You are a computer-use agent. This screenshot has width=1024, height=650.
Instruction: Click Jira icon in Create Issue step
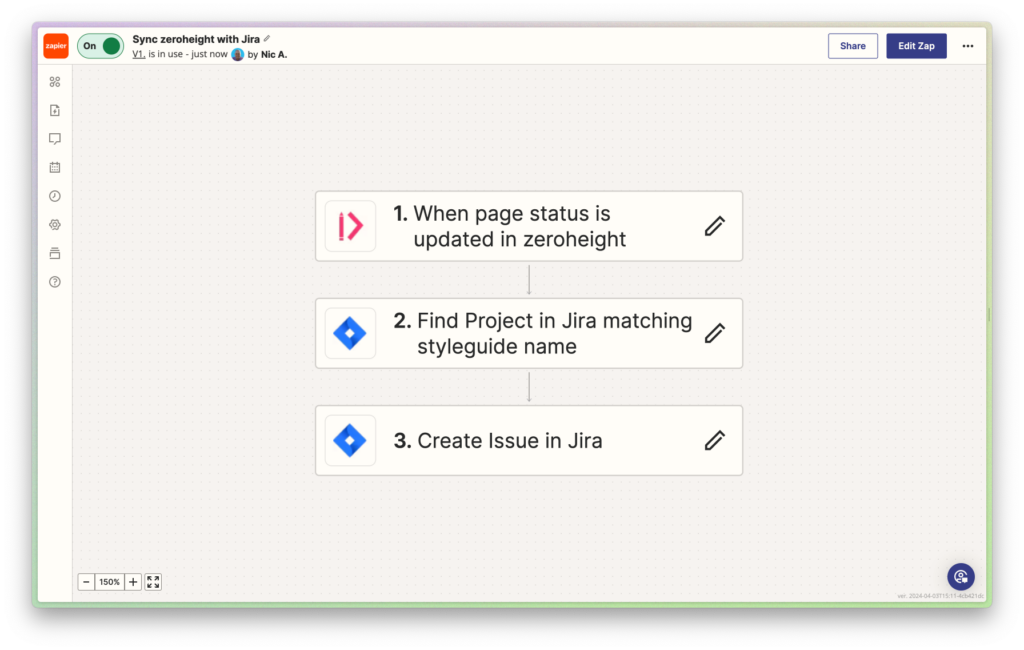click(x=350, y=440)
